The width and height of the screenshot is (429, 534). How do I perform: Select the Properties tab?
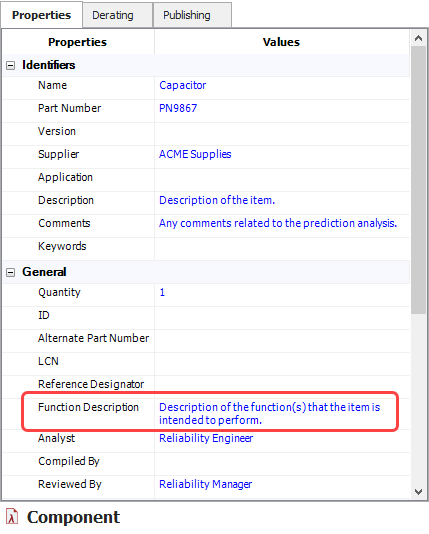tap(42, 15)
